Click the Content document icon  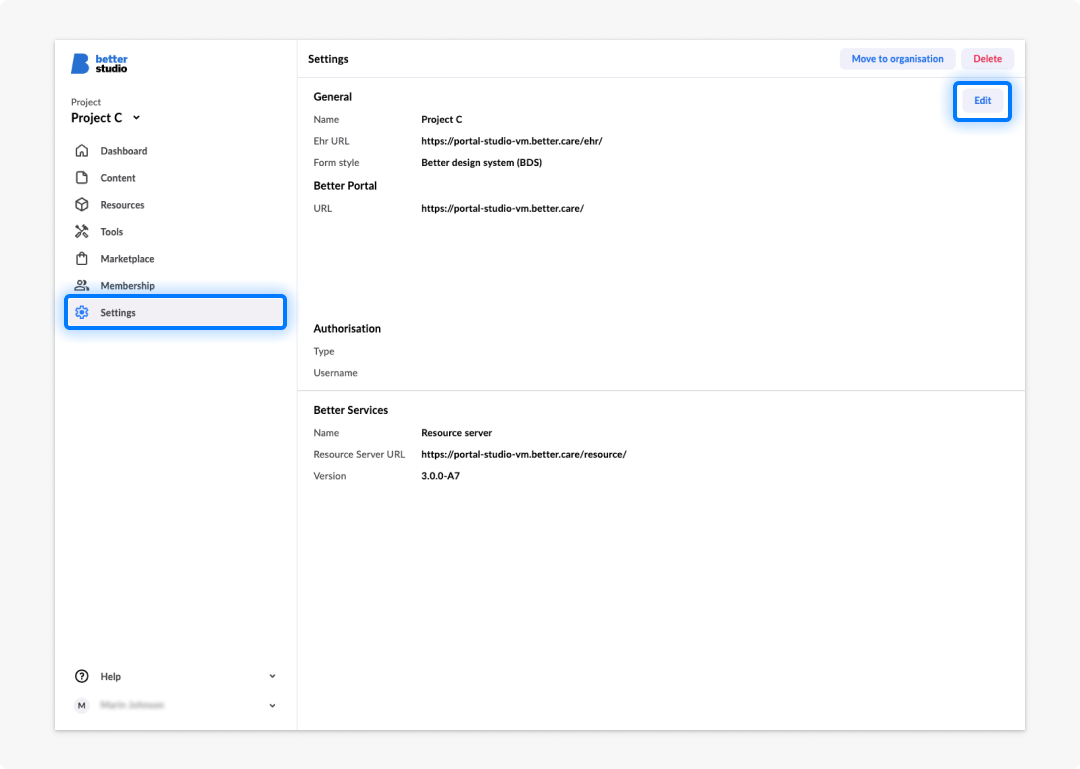[82, 178]
